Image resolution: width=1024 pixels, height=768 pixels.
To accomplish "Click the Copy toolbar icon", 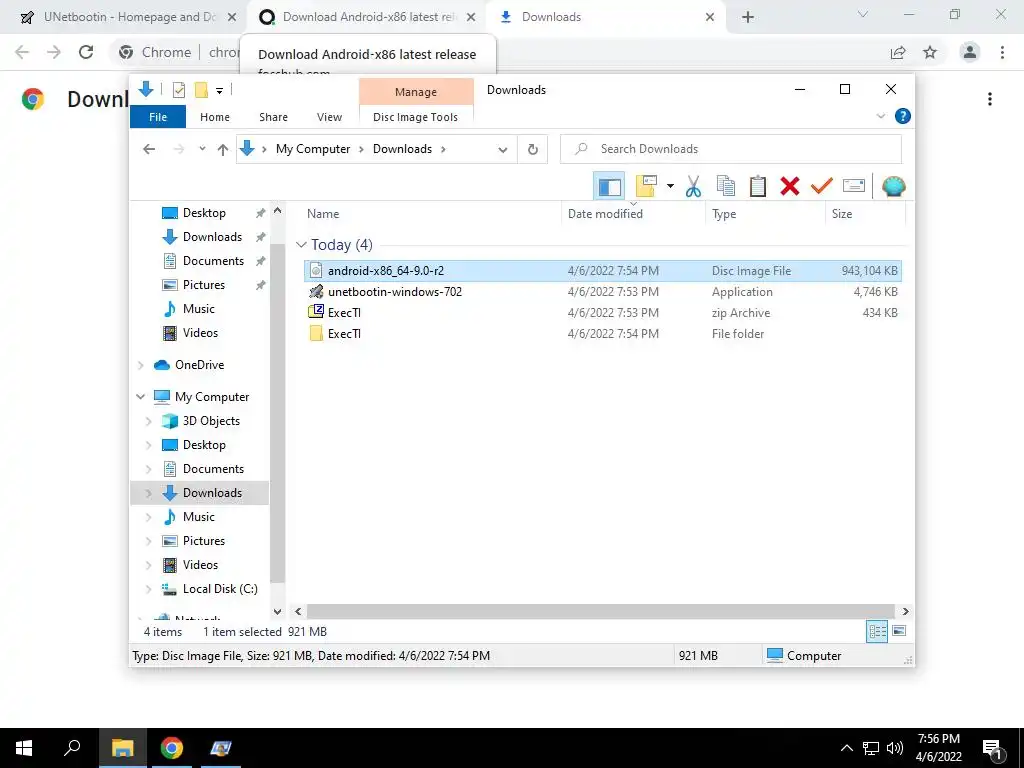I will point(726,186).
